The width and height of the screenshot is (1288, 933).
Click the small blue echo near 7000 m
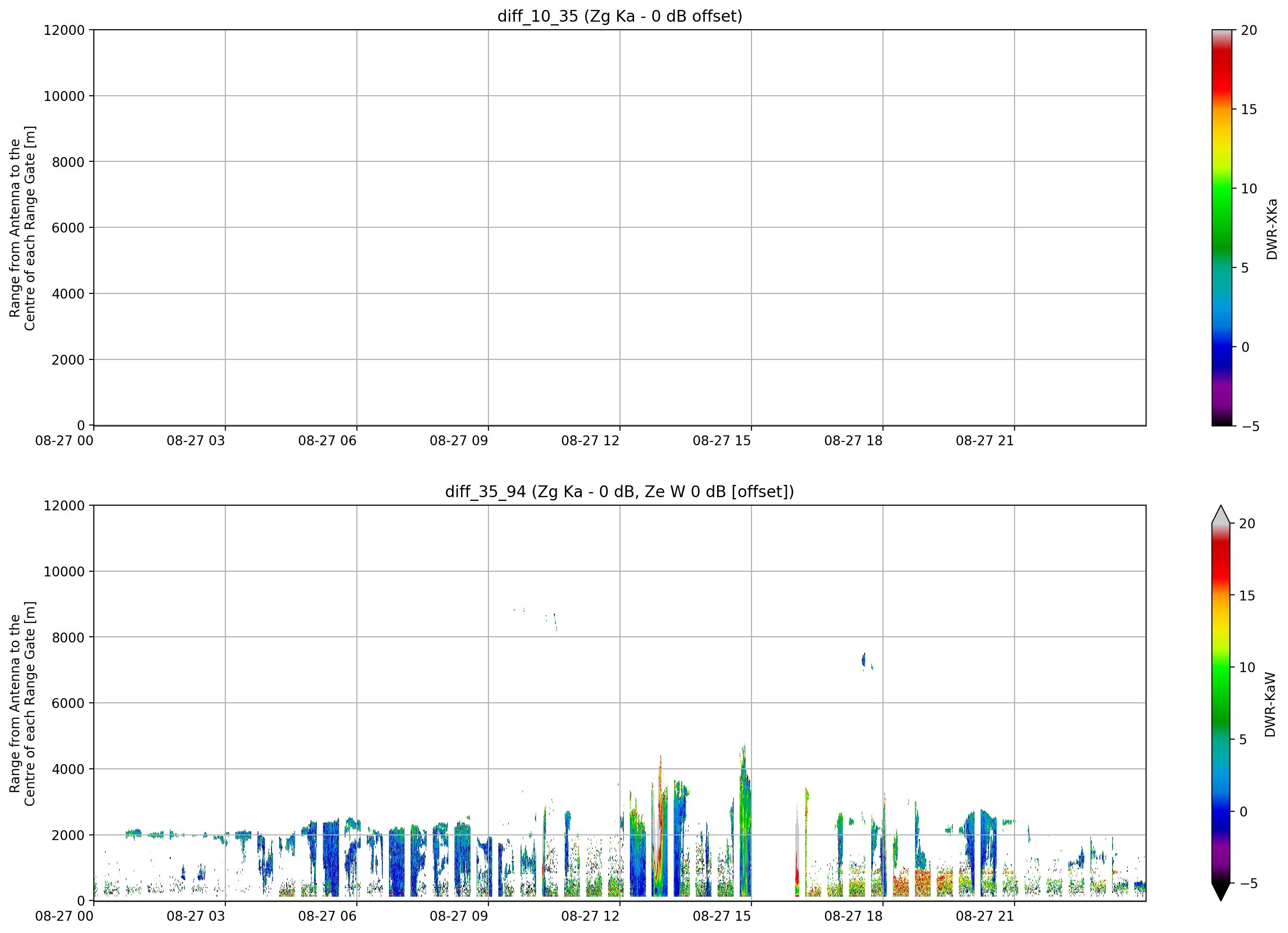tap(864, 660)
